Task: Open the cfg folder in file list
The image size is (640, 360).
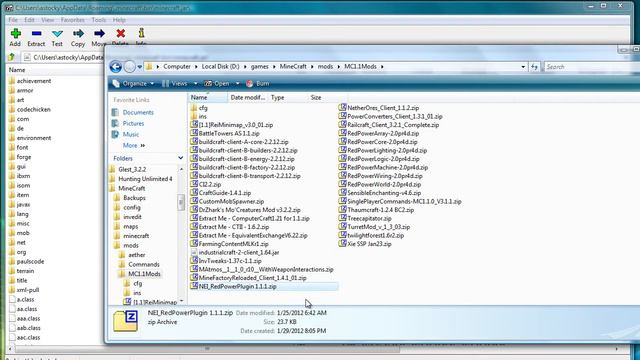Action: (199, 108)
